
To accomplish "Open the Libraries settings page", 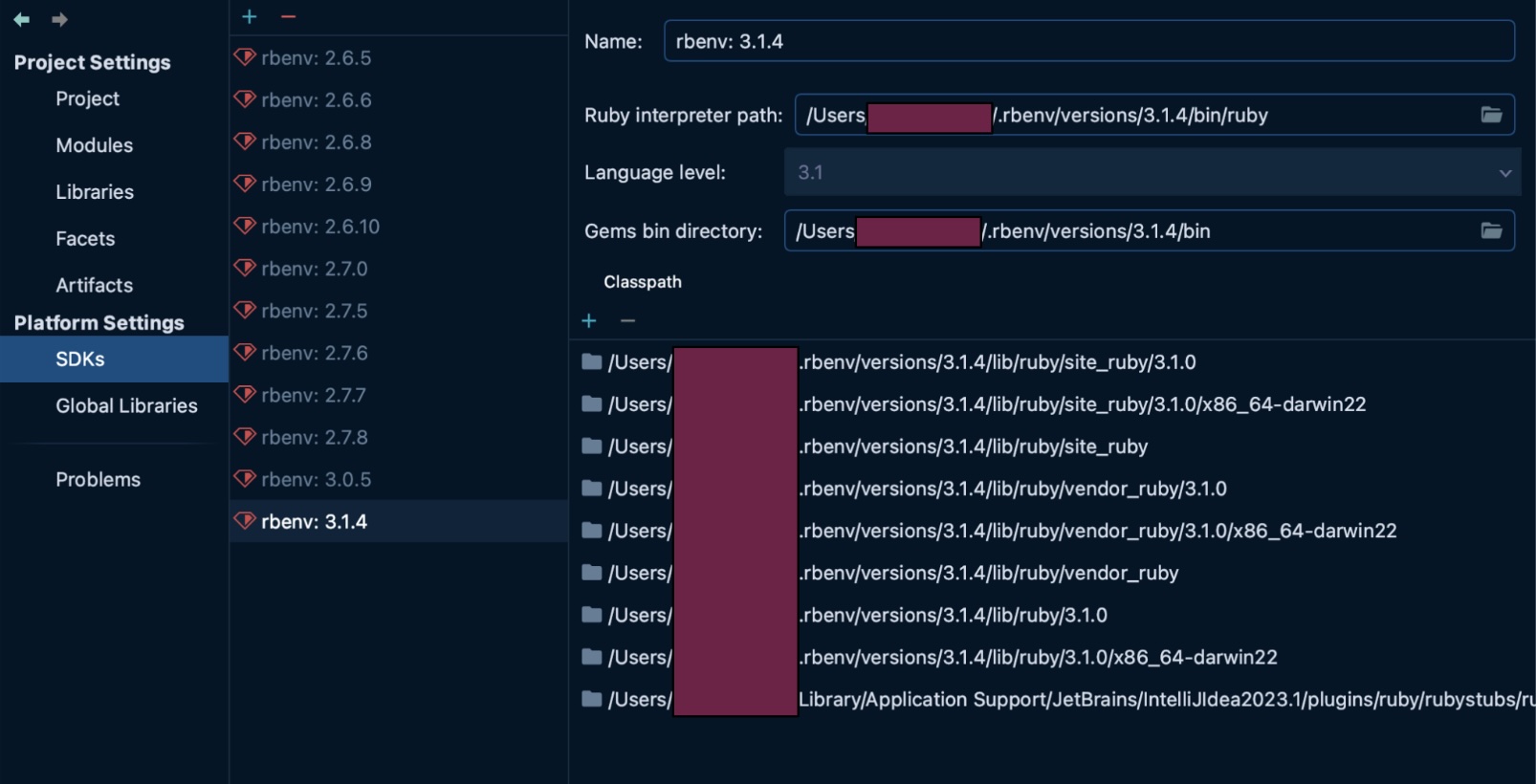I will tap(94, 192).
